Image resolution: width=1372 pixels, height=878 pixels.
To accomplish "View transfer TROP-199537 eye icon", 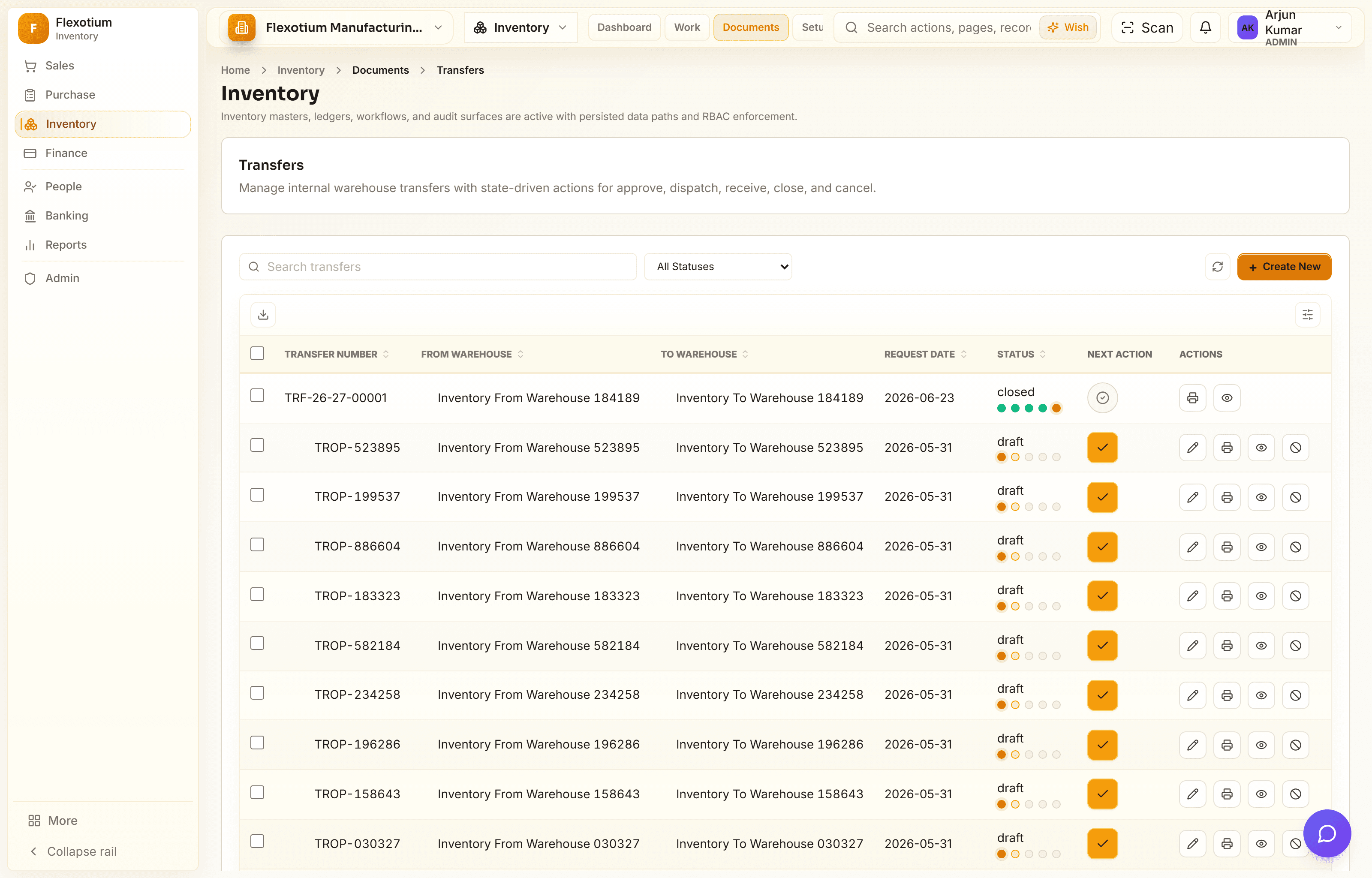I will click(x=1261, y=497).
